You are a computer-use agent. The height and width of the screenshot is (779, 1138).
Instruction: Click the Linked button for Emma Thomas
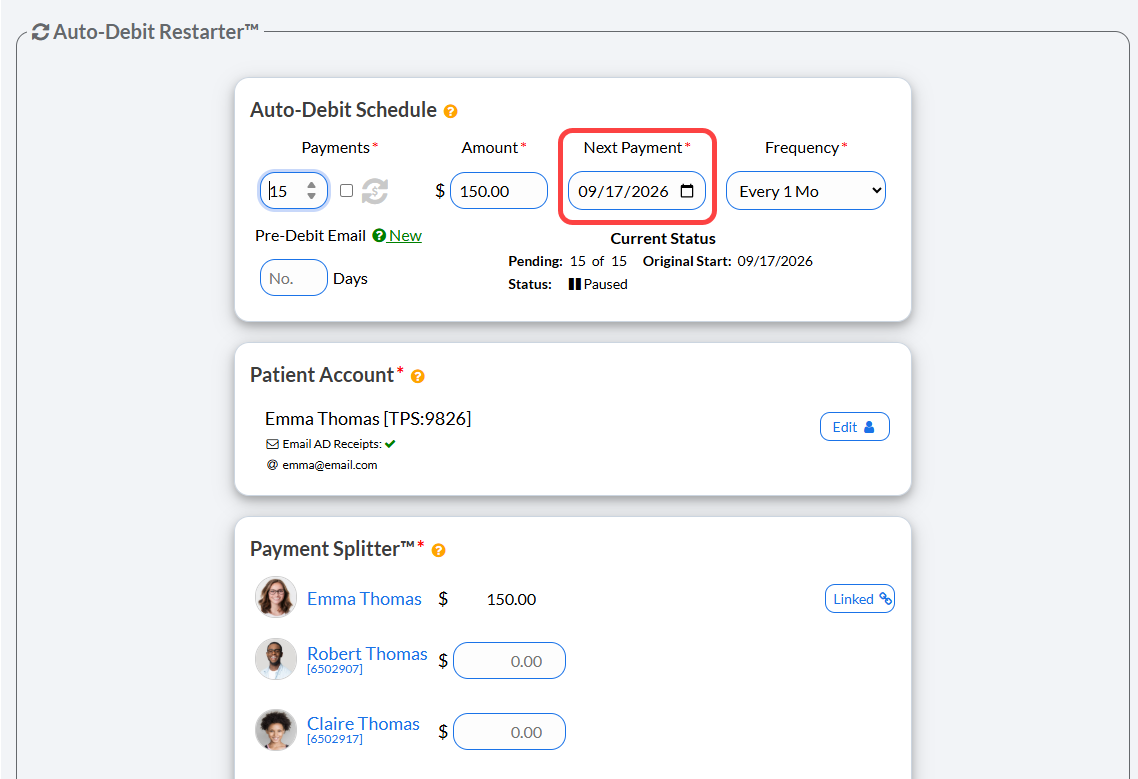tap(859, 599)
